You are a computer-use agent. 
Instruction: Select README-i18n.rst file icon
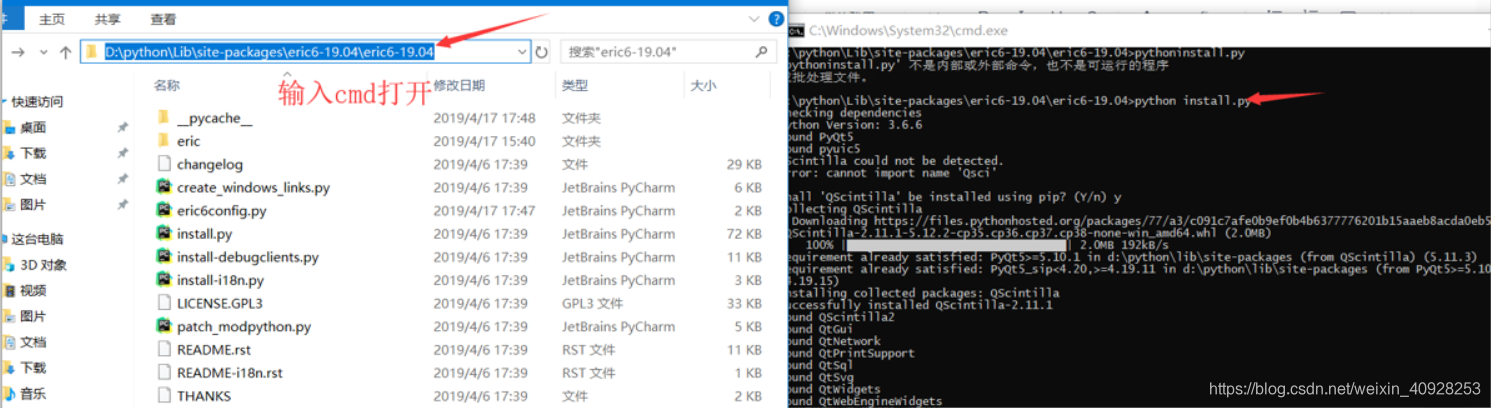pos(165,372)
